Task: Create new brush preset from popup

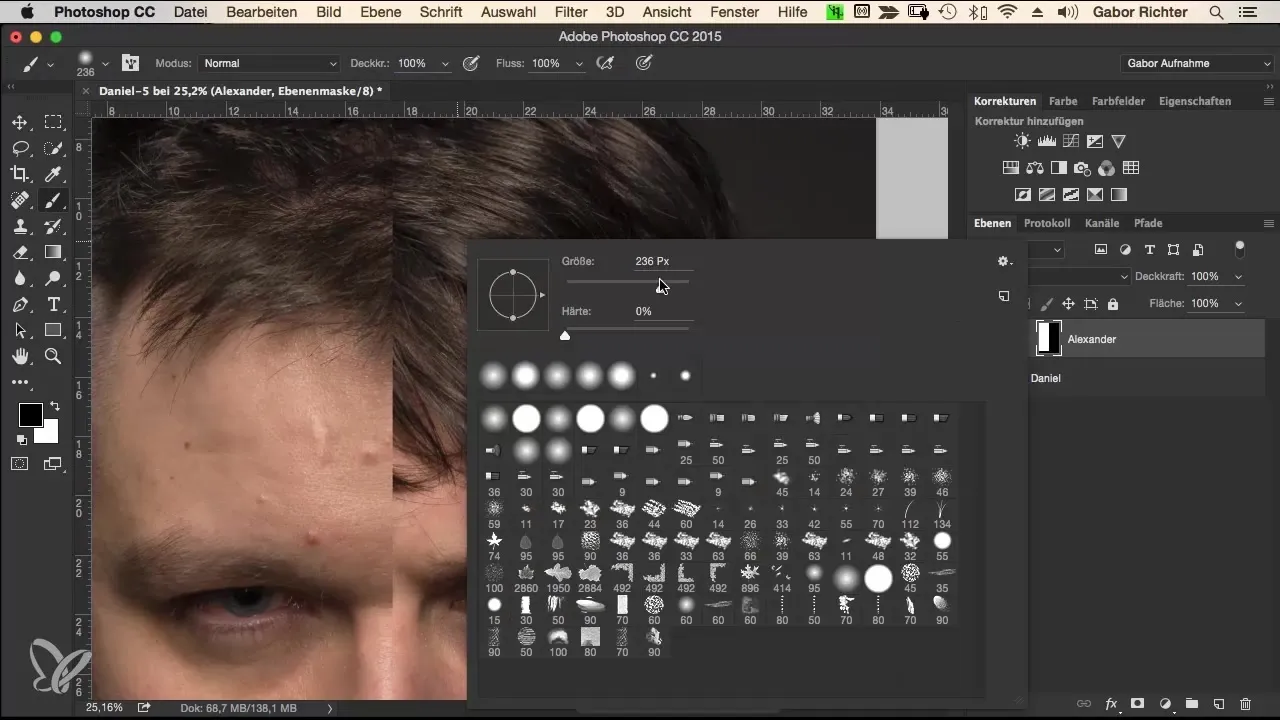Action: pos(1004,296)
